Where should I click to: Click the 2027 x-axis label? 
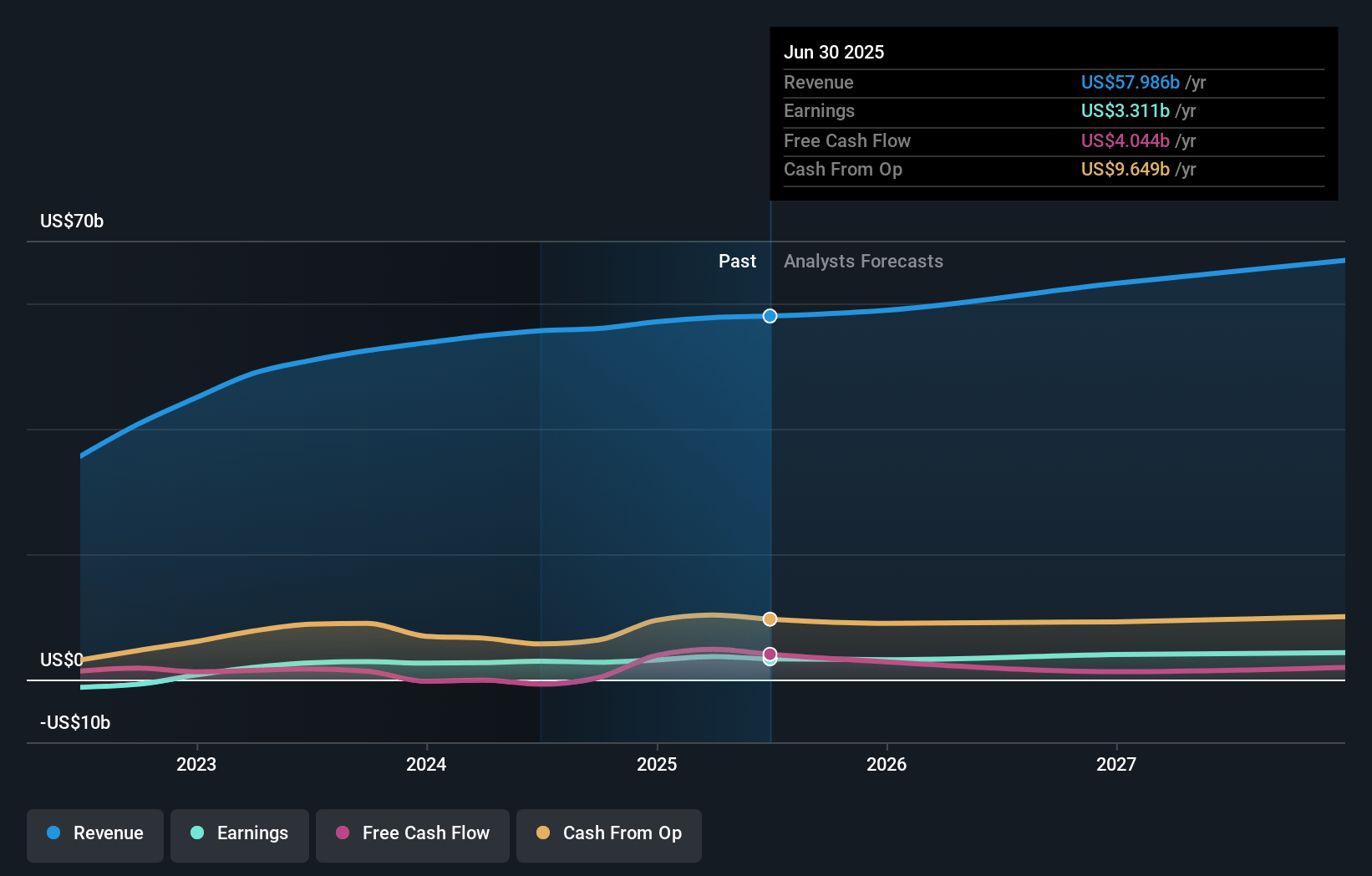coord(1116,765)
